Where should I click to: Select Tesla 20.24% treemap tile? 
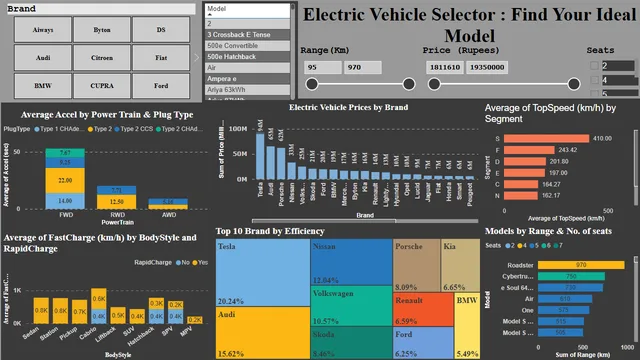point(263,273)
